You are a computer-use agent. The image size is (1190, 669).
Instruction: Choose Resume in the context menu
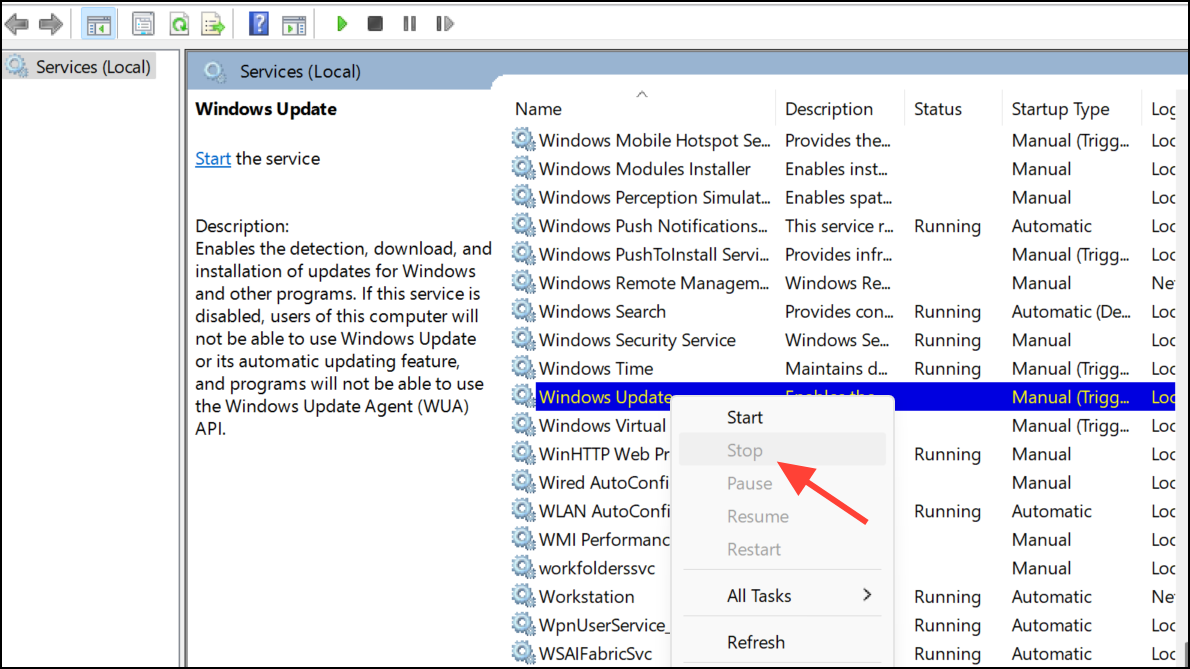[x=782, y=517]
